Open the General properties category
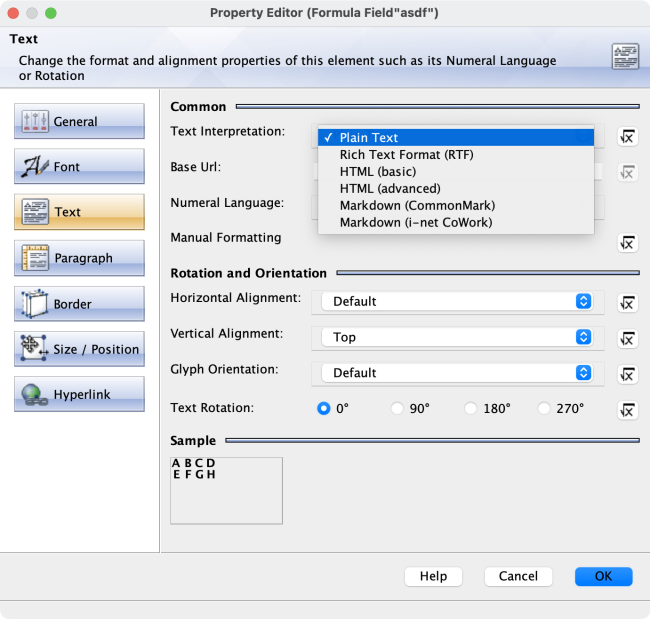The image size is (650, 619). (79, 121)
